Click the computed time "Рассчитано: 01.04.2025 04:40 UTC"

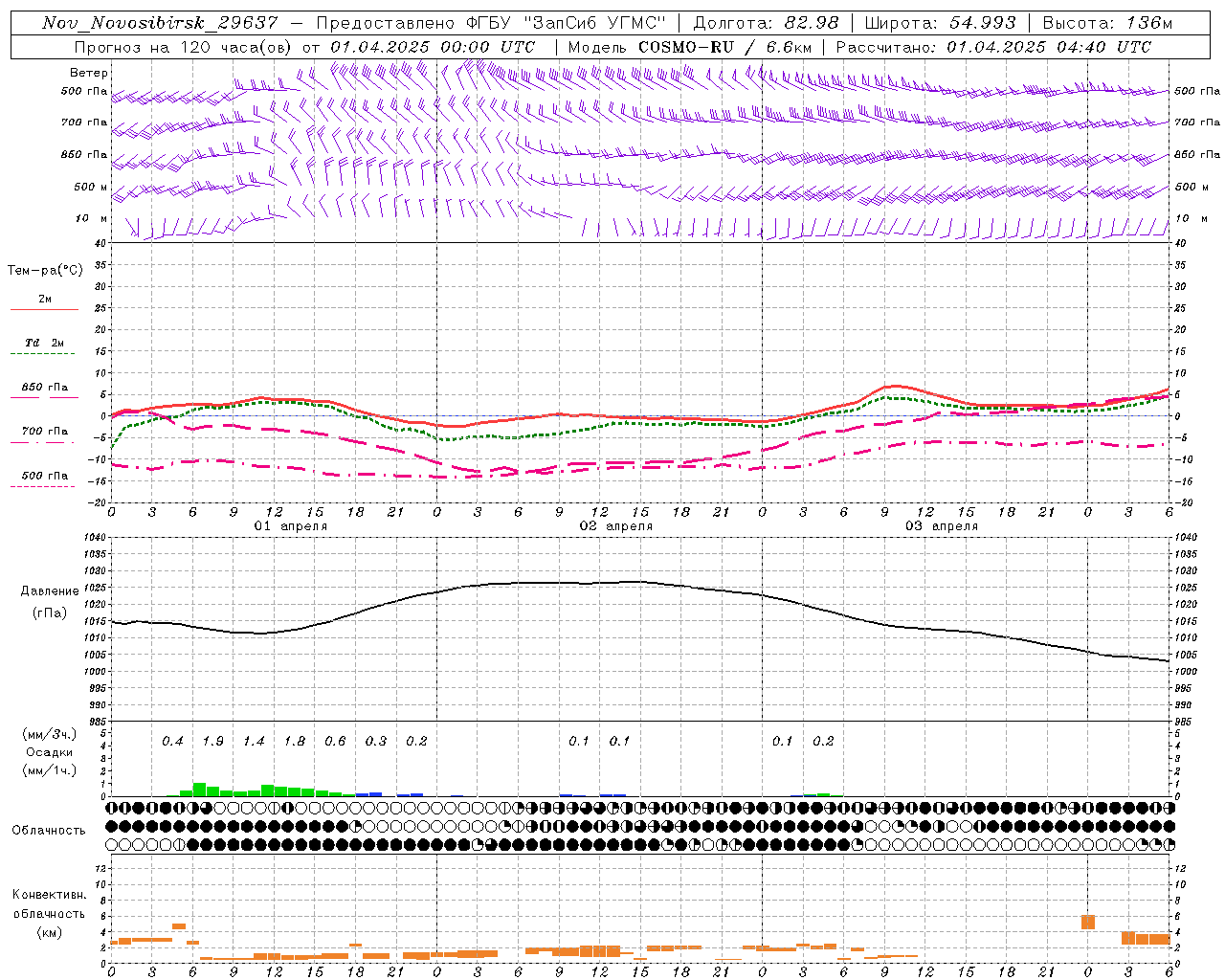coord(993,47)
